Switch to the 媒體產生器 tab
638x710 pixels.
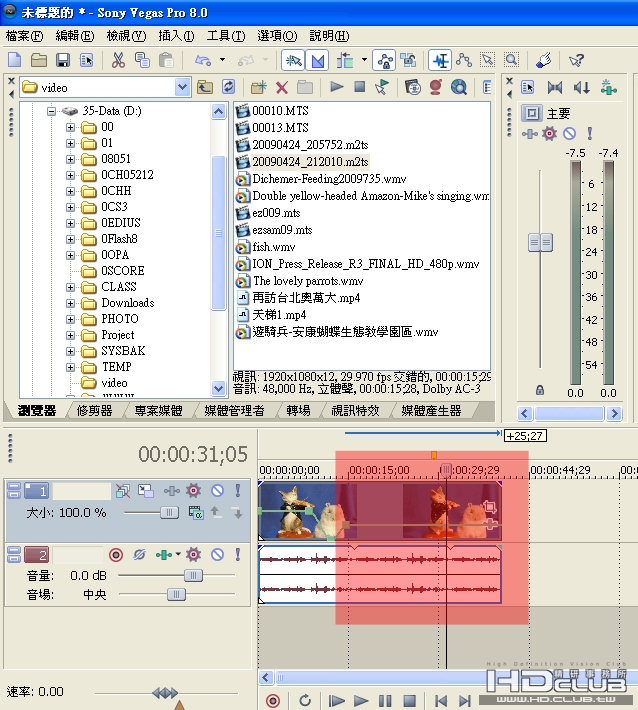[431, 410]
